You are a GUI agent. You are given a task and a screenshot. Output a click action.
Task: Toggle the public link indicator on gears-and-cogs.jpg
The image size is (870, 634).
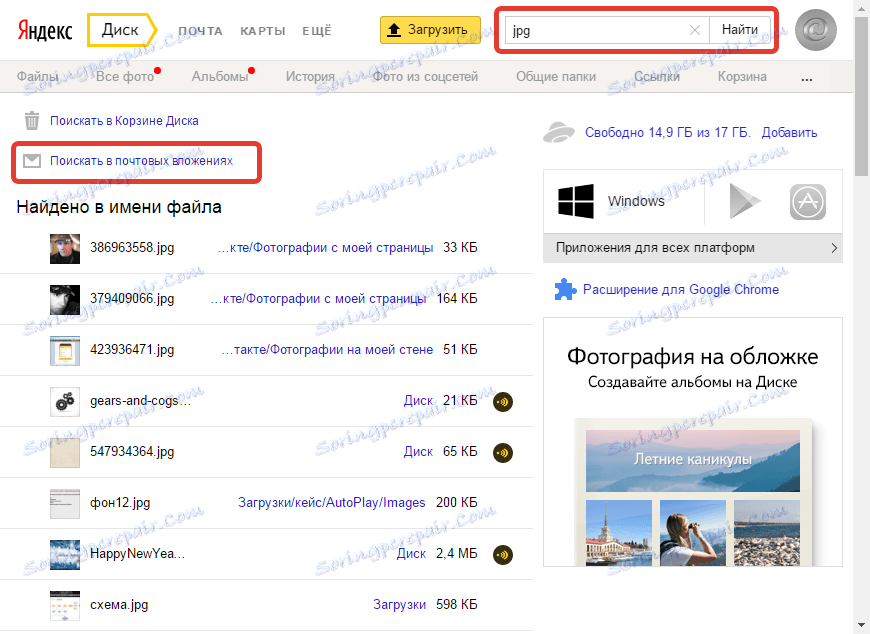pyautogui.click(x=502, y=401)
